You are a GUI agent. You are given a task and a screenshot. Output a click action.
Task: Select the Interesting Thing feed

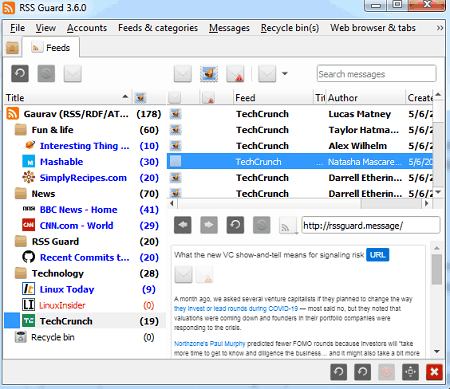pyautogui.click(x=85, y=146)
